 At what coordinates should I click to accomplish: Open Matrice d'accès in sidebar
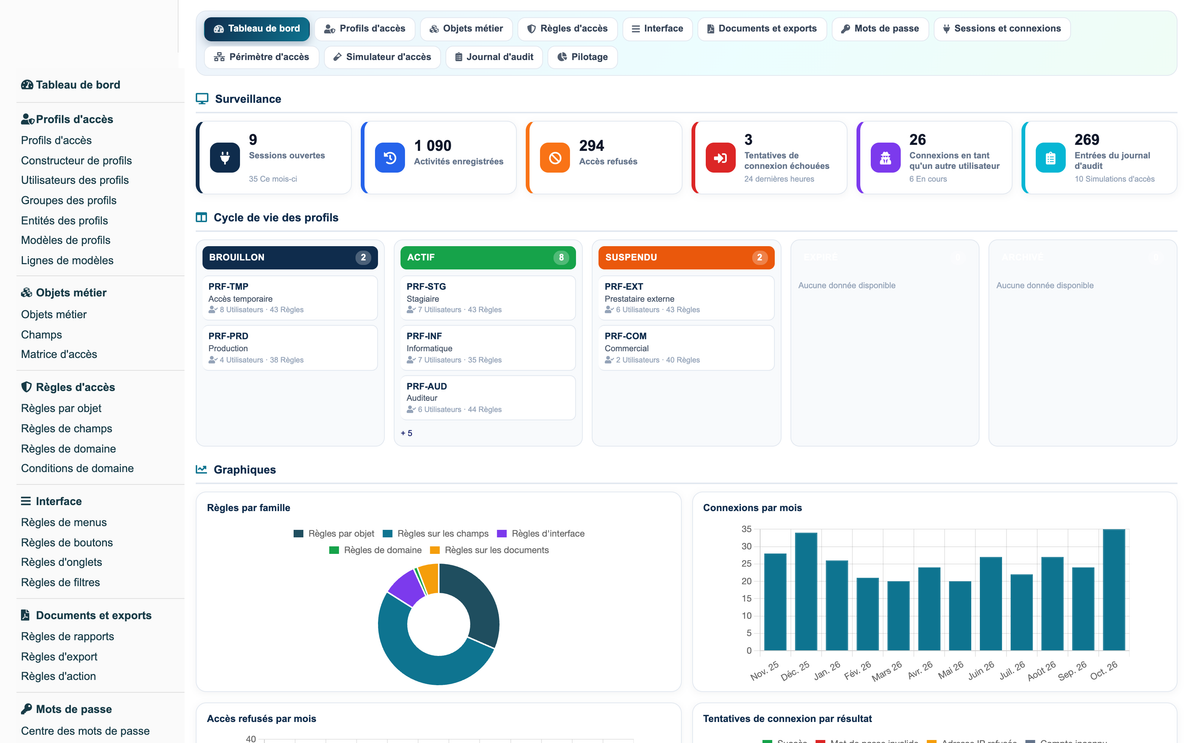[59, 355]
